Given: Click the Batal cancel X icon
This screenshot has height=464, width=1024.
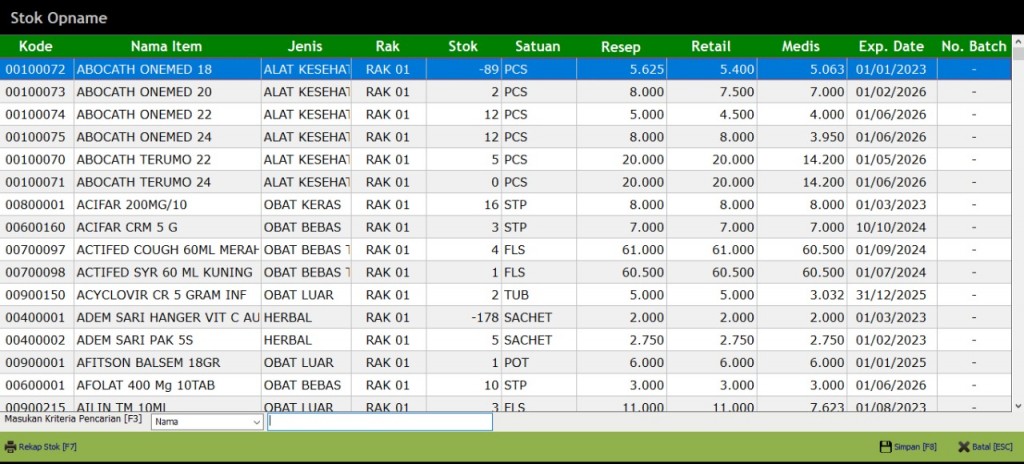Looking at the screenshot, I should click(x=963, y=447).
